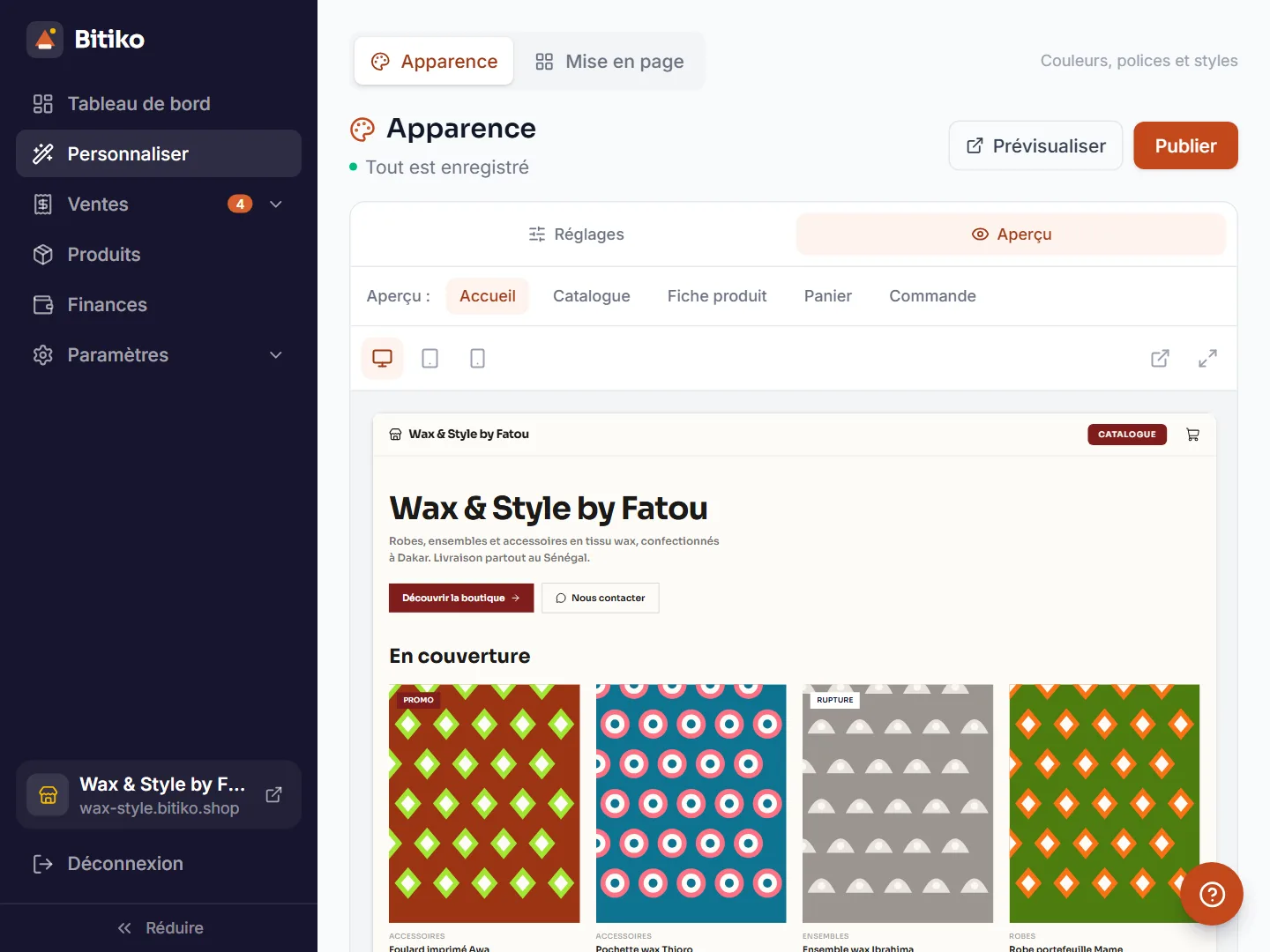The height and width of the screenshot is (952, 1270).
Task: Click 'En couverture' heading
Action: (x=459, y=657)
